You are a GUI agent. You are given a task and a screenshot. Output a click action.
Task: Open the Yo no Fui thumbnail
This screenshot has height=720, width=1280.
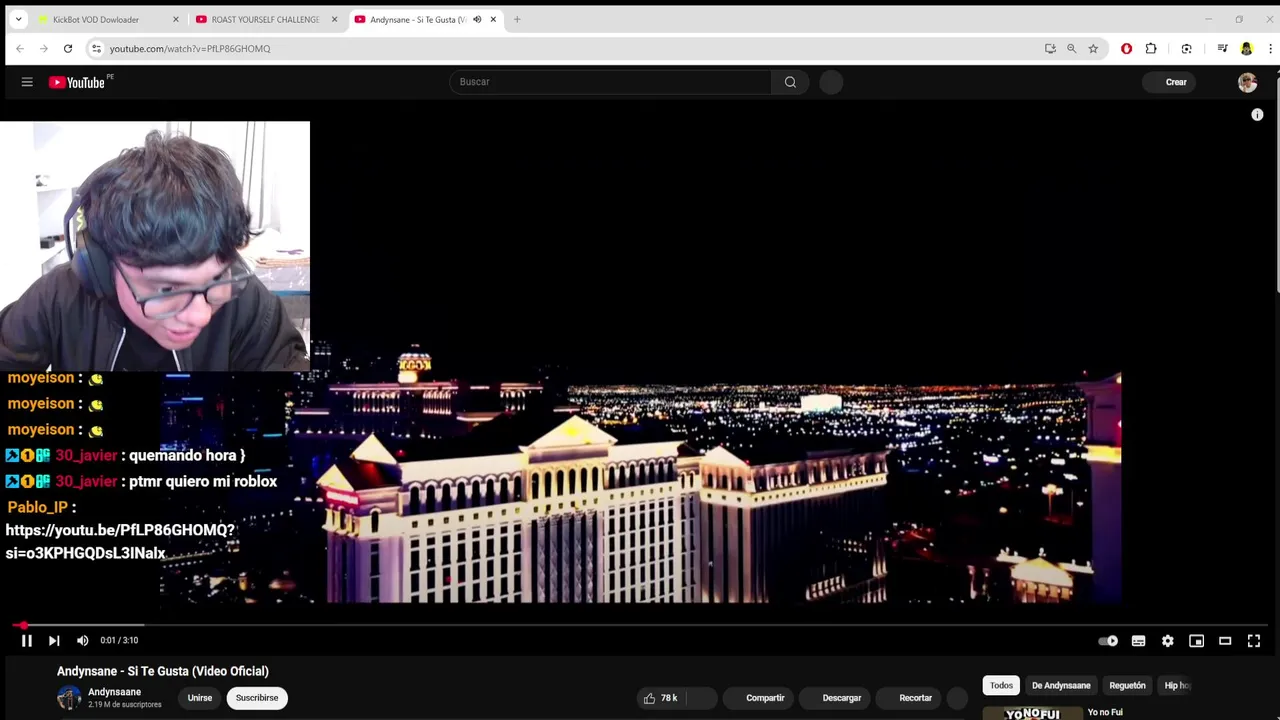tap(1032, 713)
